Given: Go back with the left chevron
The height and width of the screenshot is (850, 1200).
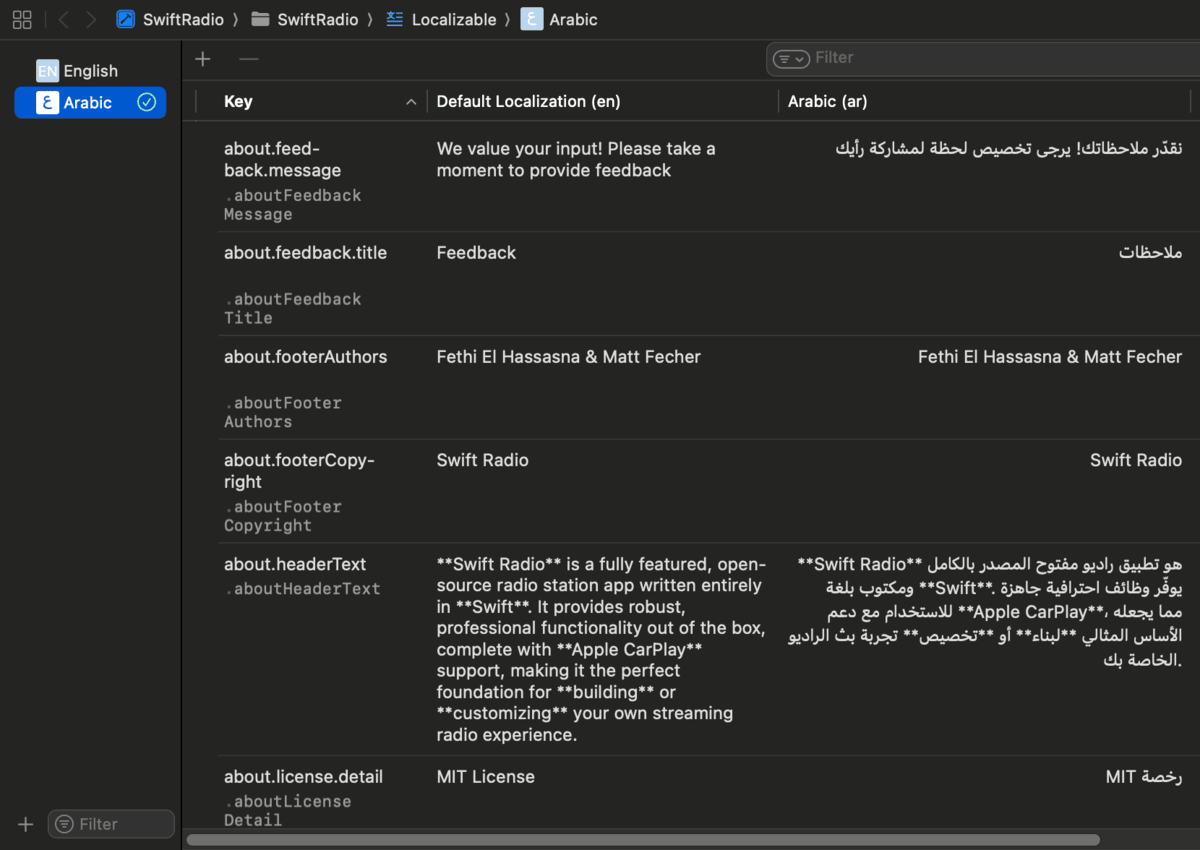Looking at the screenshot, I should click(63, 19).
